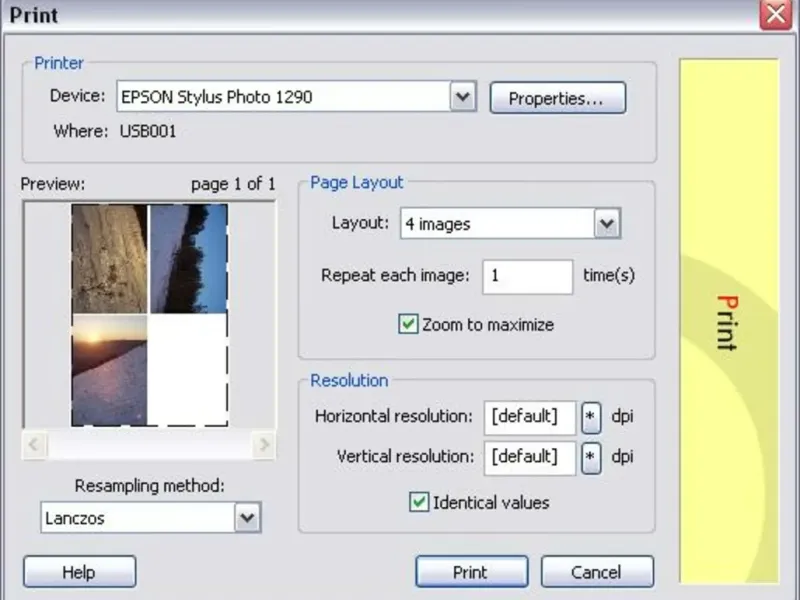Click the Repeat each image field
The image size is (800, 600).
[x=528, y=277]
